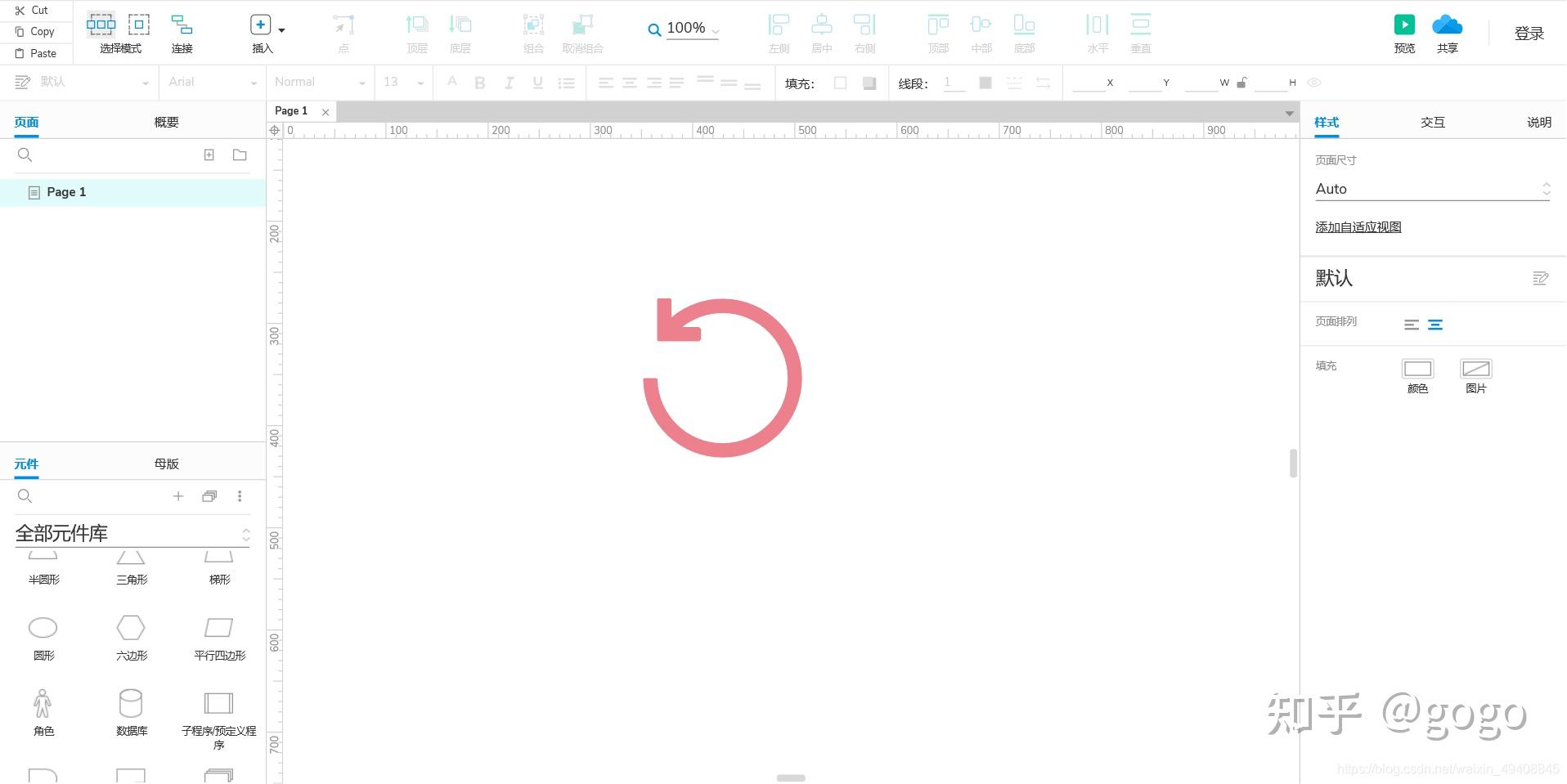Select the 点 point edit tool
Image resolution: width=1567 pixels, height=784 pixels.
[343, 25]
